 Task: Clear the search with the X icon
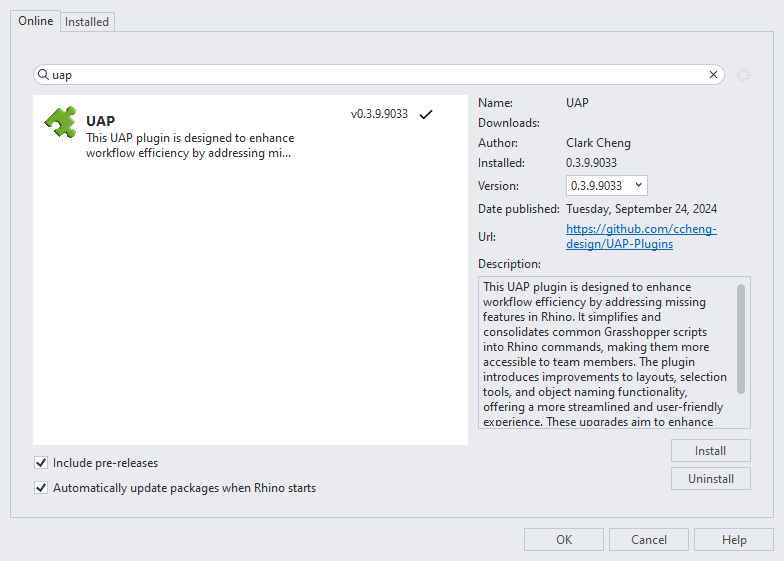tap(713, 74)
